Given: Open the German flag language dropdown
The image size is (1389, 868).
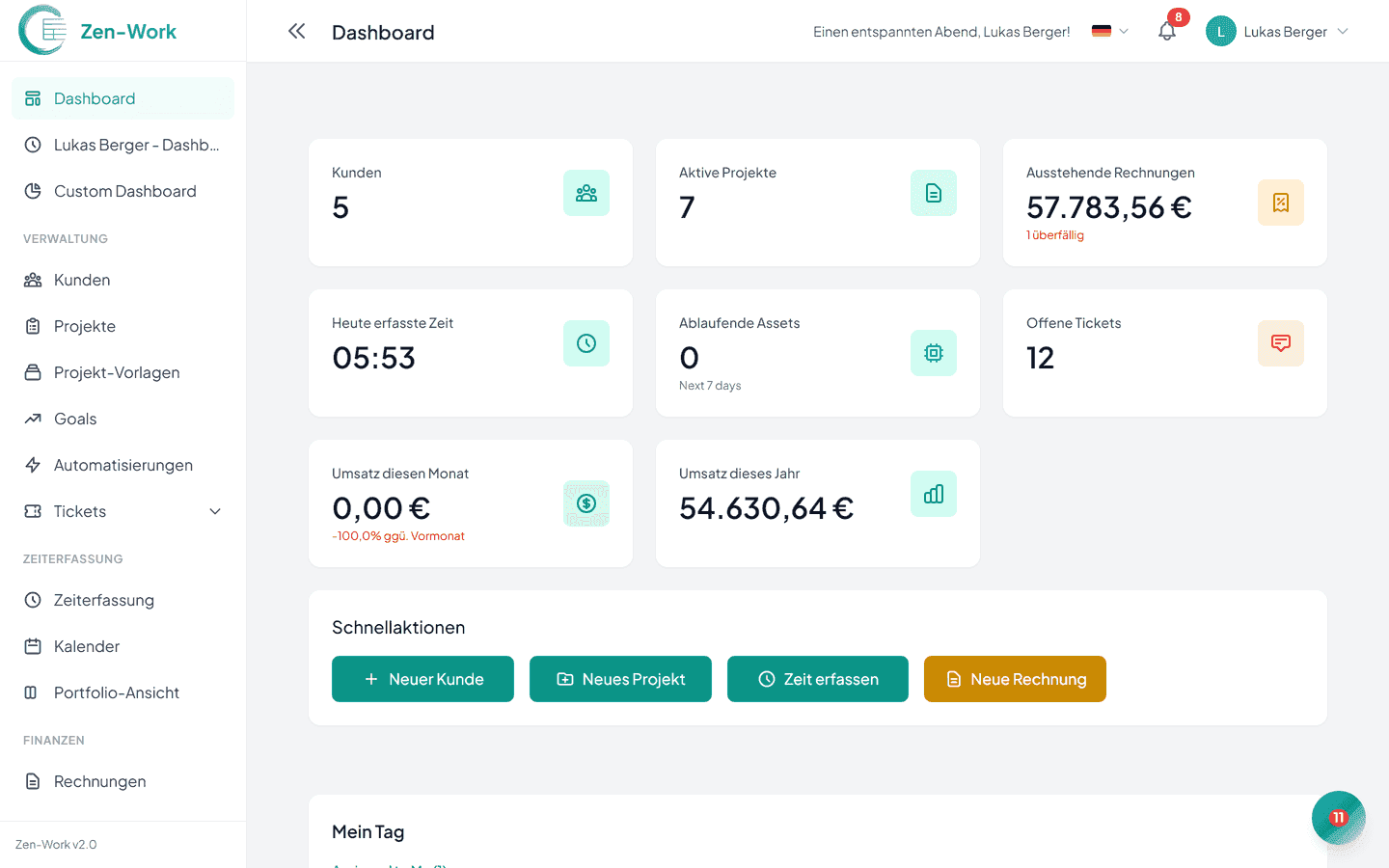Looking at the screenshot, I should coord(1110,32).
